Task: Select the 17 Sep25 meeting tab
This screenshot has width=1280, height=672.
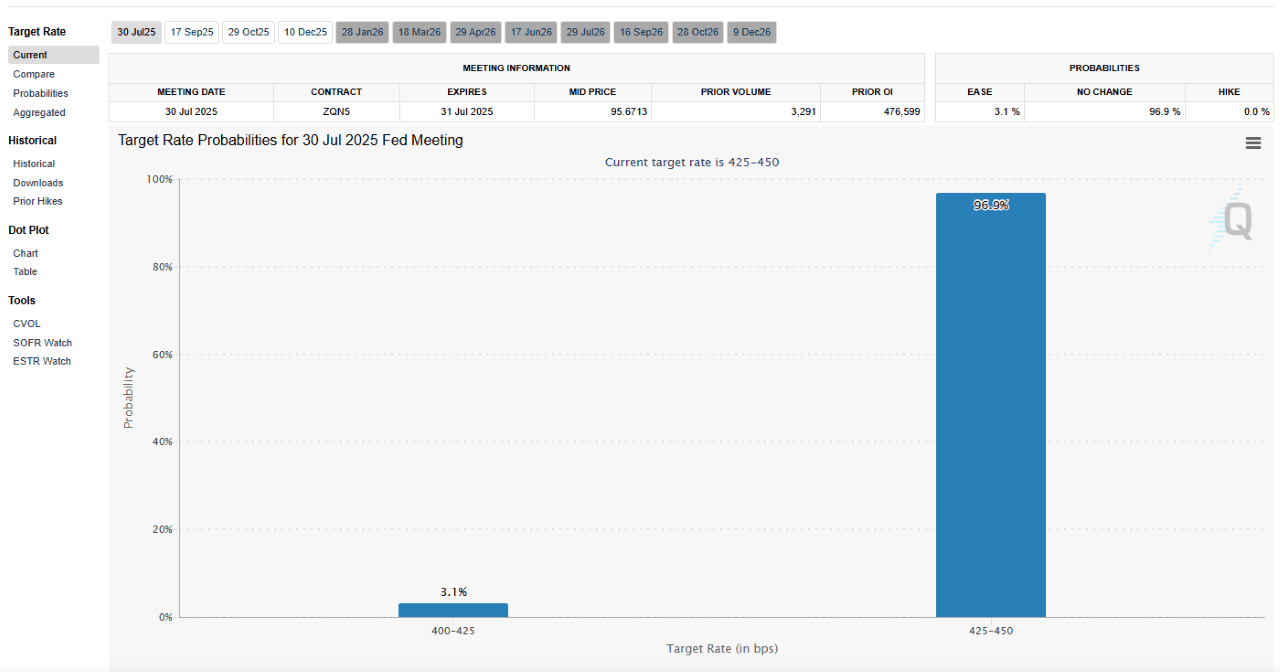Action: click(191, 32)
